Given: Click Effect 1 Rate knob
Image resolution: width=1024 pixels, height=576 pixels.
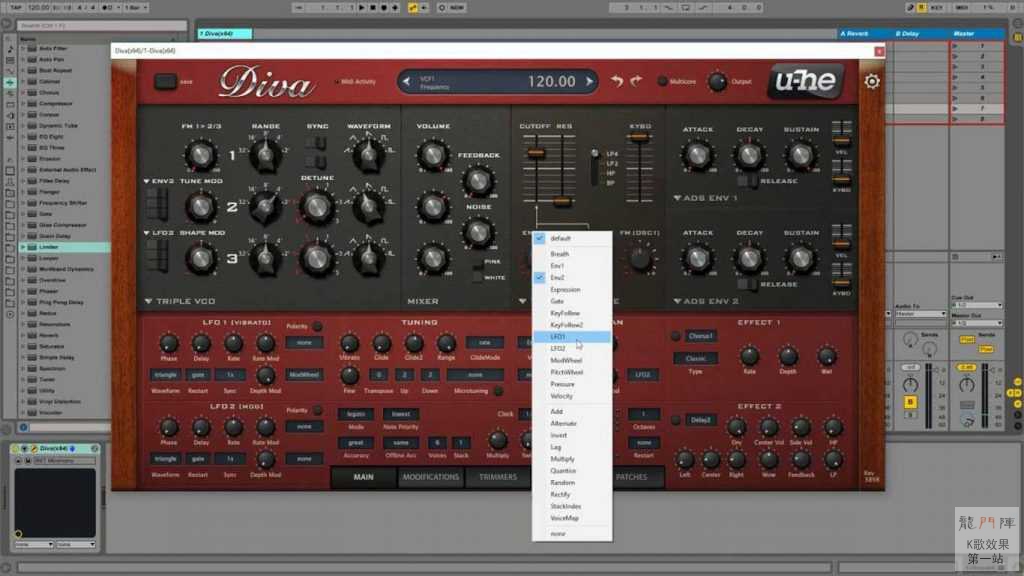Looking at the screenshot, I should click(x=749, y=356).
